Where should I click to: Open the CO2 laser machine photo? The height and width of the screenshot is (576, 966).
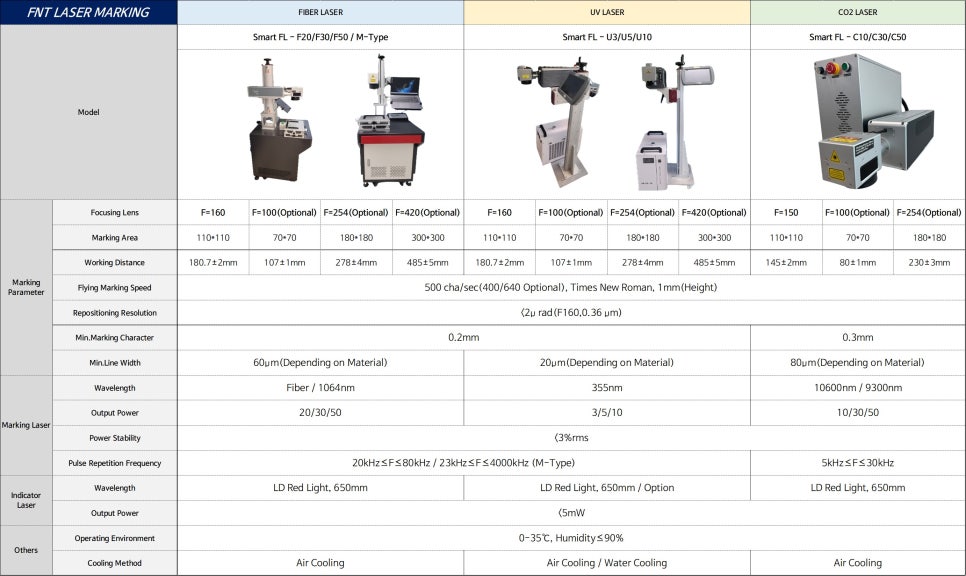pos(874,121)
